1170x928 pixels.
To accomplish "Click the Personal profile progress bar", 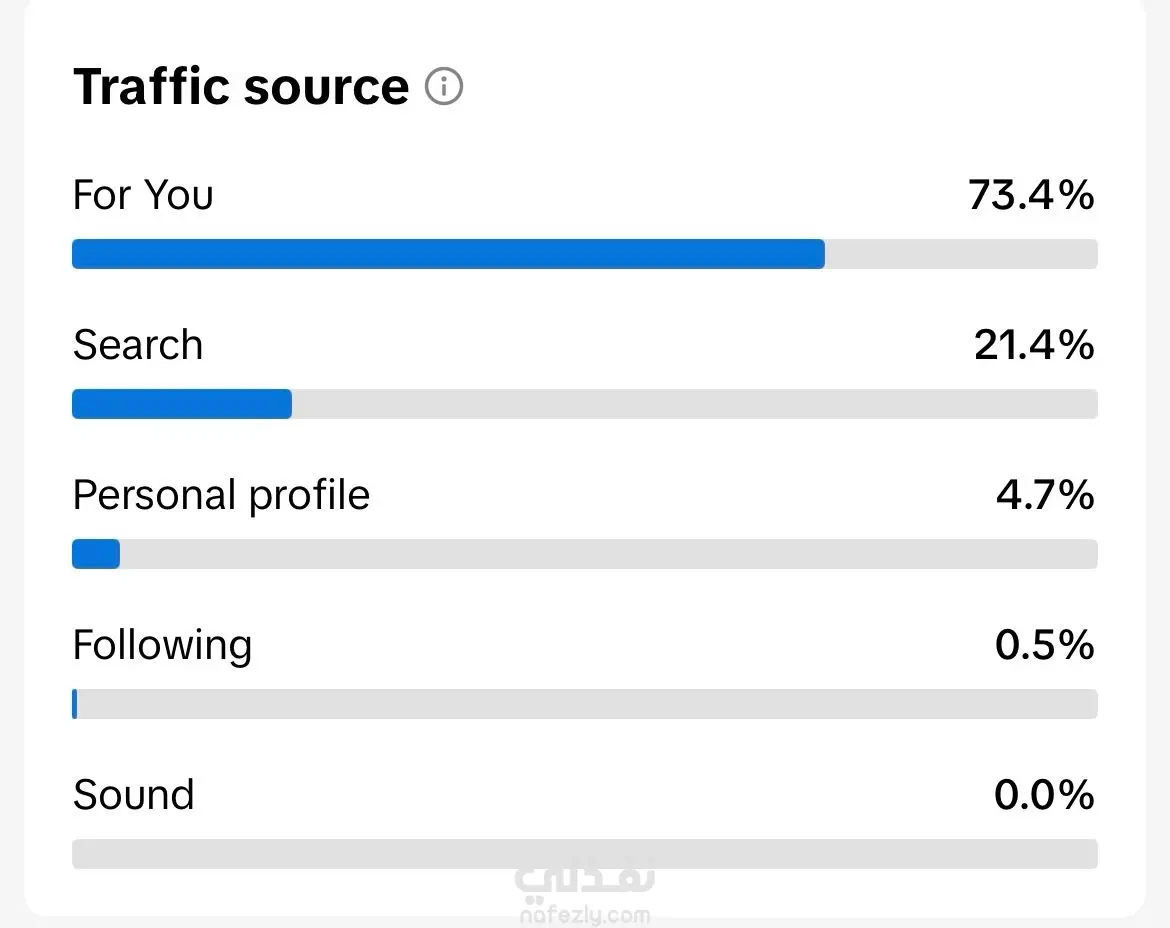I will tap(584, 554).
